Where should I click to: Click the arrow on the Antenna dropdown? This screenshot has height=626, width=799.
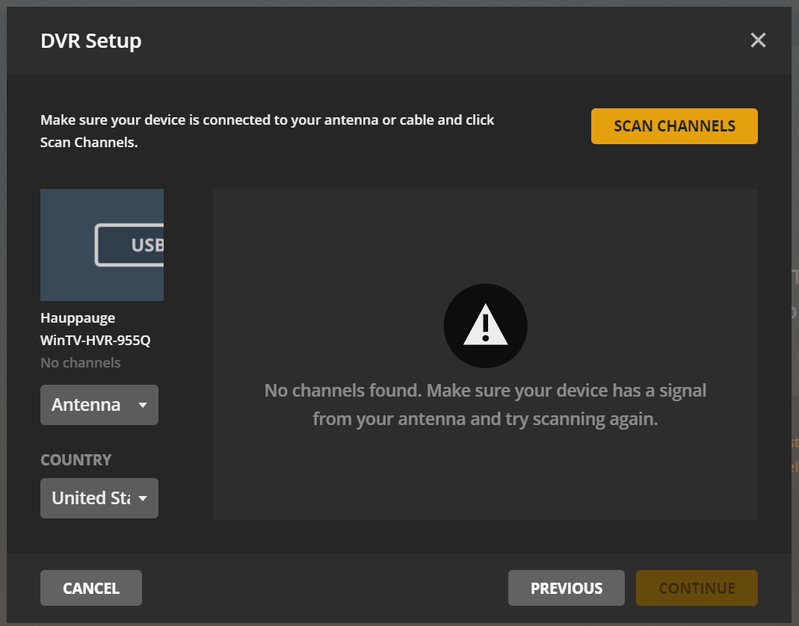142,405
